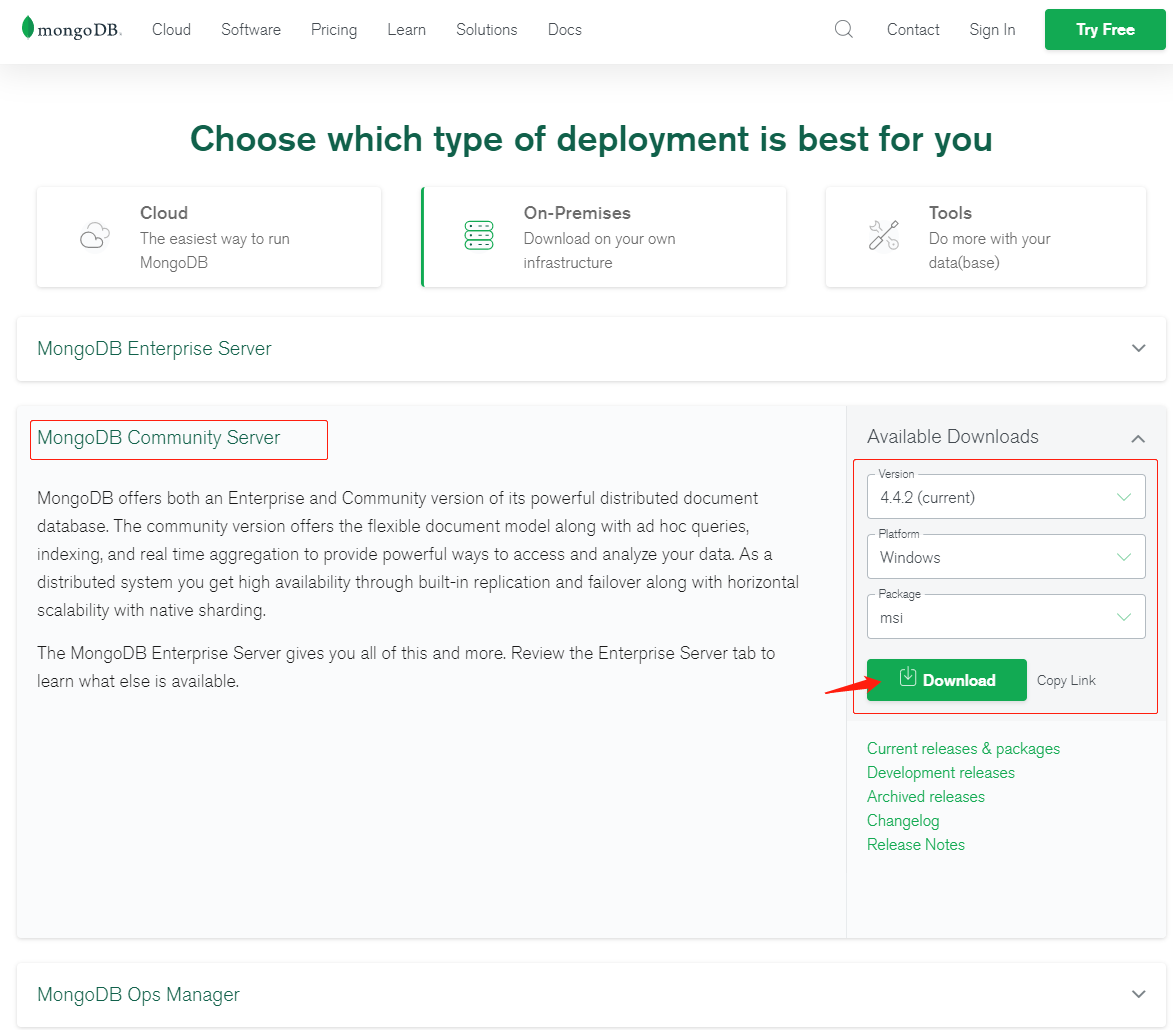Open the Platform dropdown showing Windows

pyautogui.click(x=1006, y=557)
